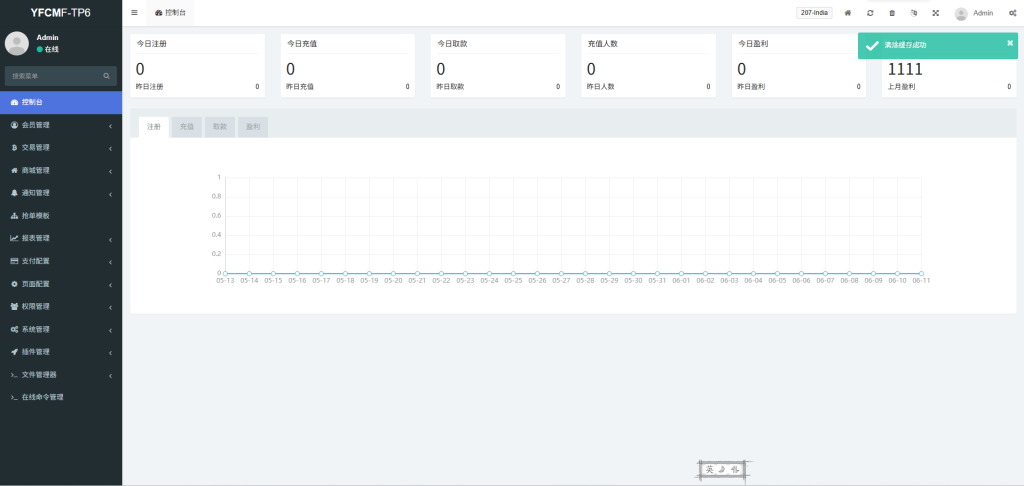Close the green success notification
Viewport: 1024px width, 486px height.
1009,43
